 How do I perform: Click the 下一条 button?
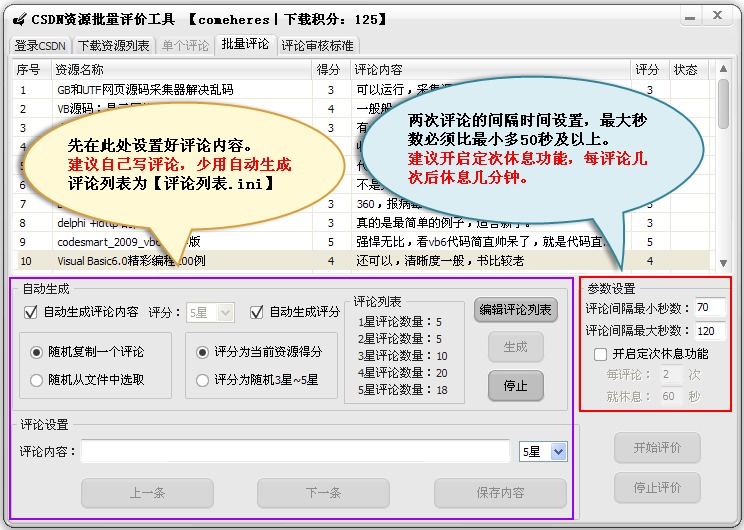pos(323,493)
